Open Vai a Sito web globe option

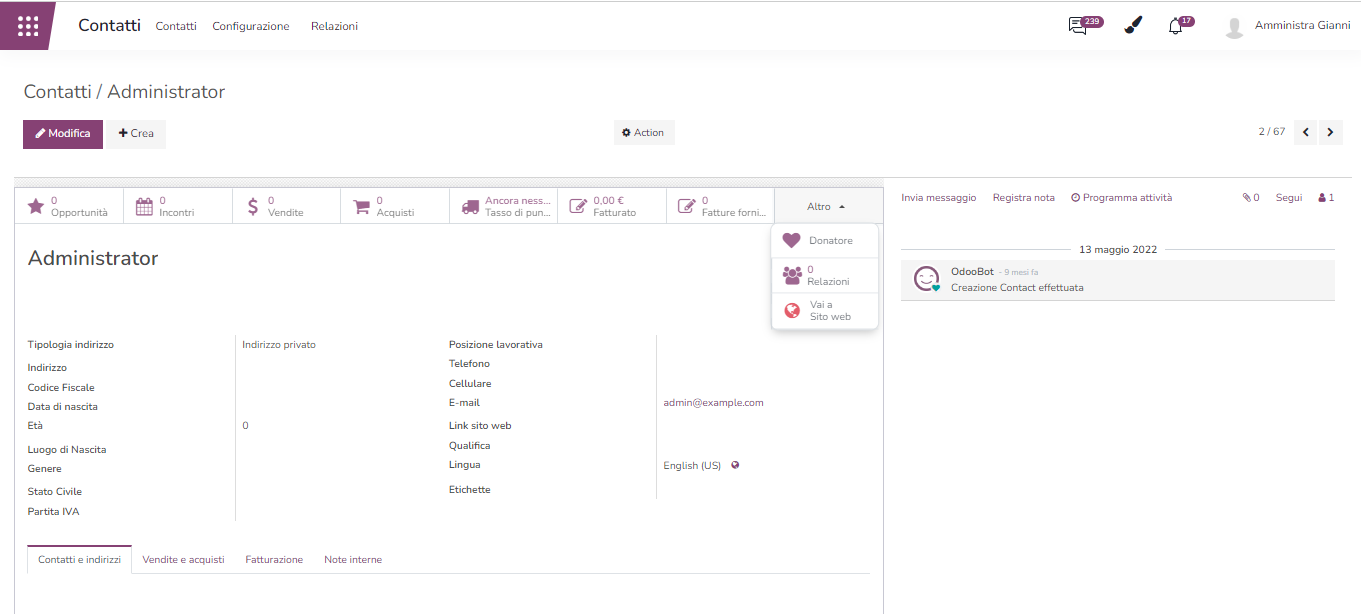click(824, 311)
